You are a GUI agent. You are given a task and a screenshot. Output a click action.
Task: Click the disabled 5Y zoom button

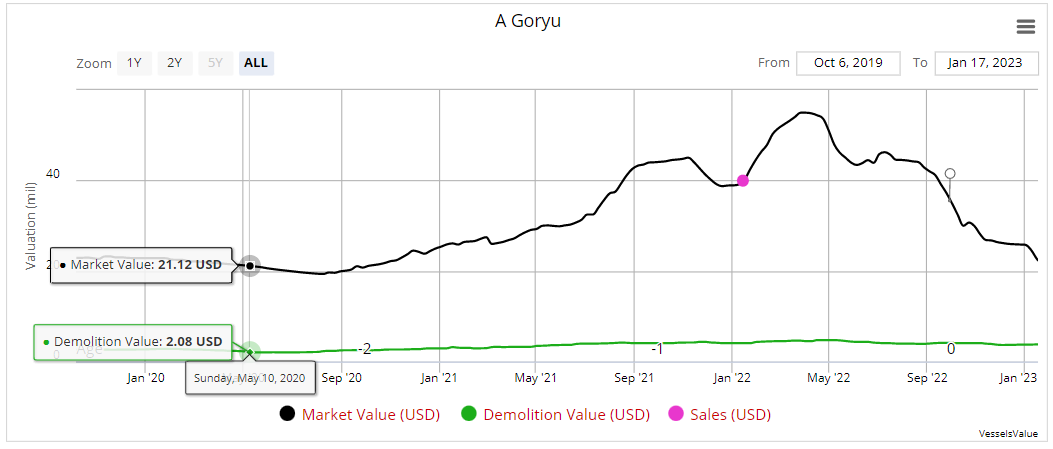pyautogui.click(x=215, y=63)
